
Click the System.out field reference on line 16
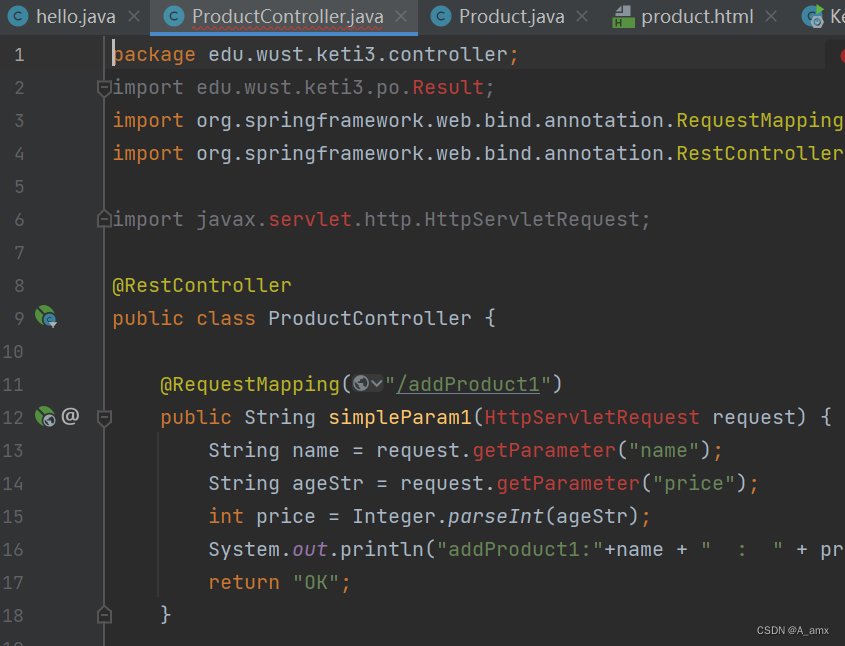coord(310,550)
